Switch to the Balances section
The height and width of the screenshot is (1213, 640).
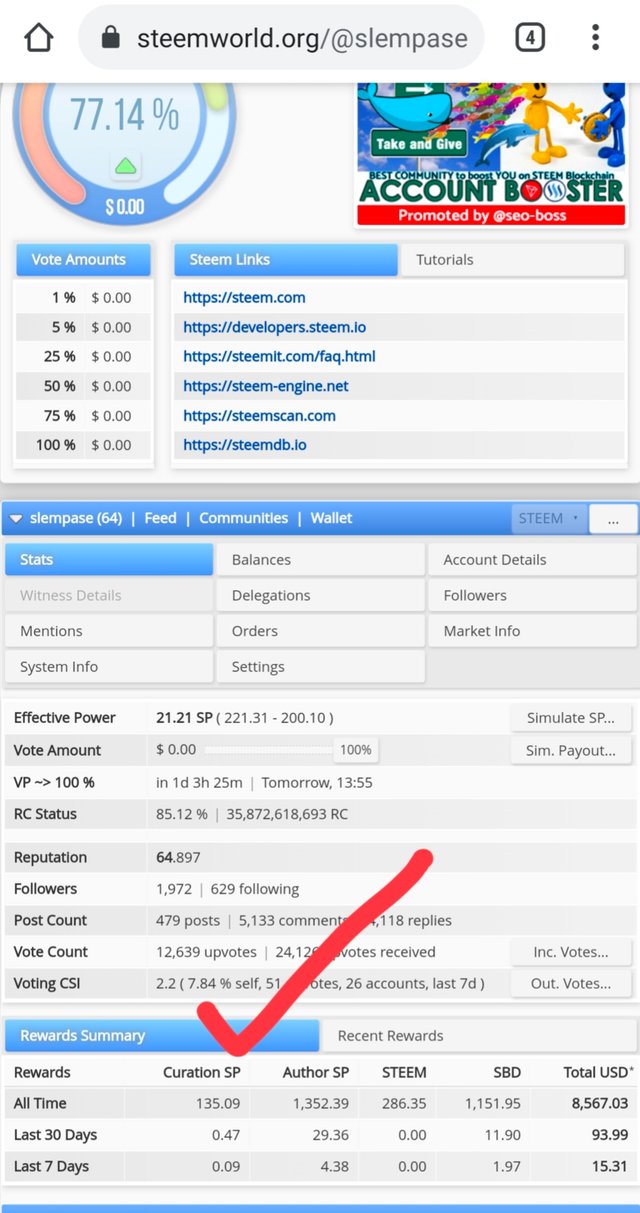[x=320, y=560]
